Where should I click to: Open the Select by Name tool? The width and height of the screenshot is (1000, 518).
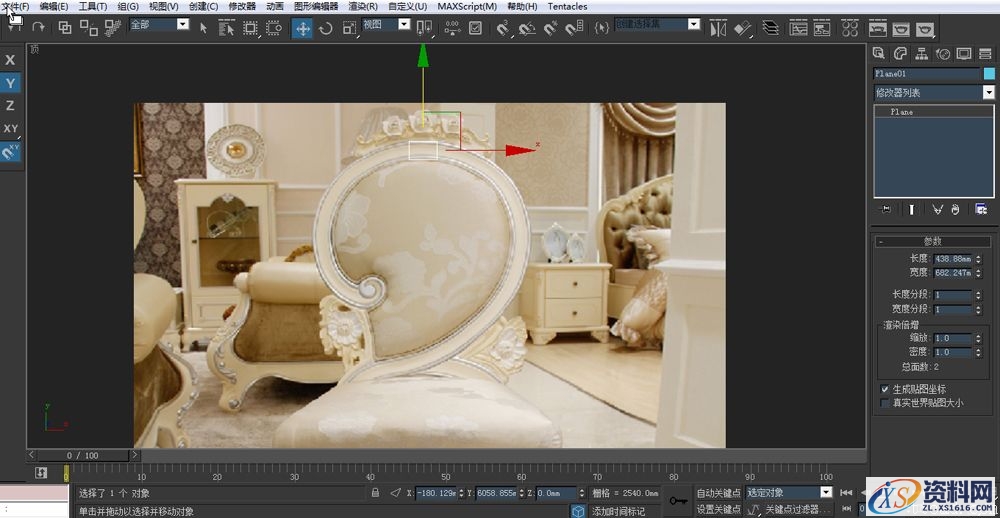tap(226, 28)
